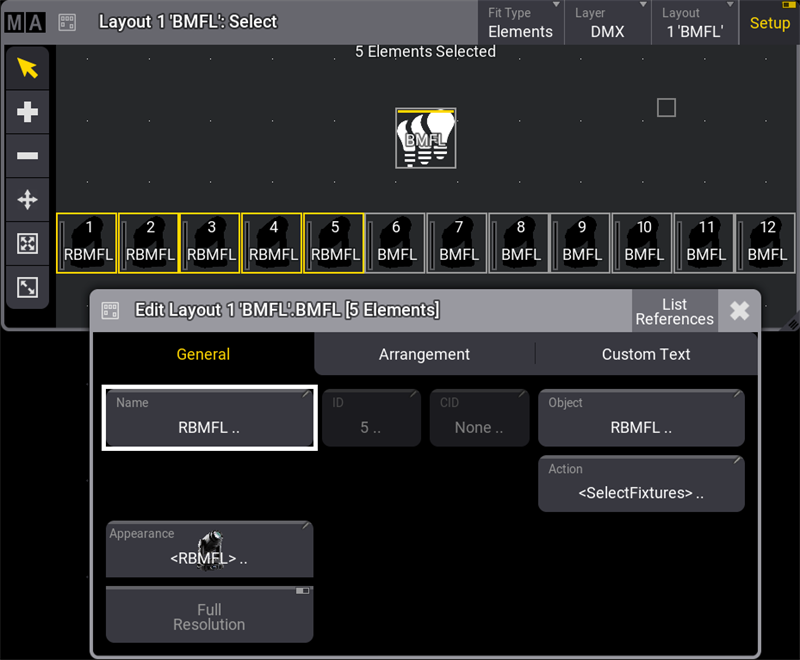Select the four-way move tool
Viewport: 800px width, 660px height.
click(28, 200)
